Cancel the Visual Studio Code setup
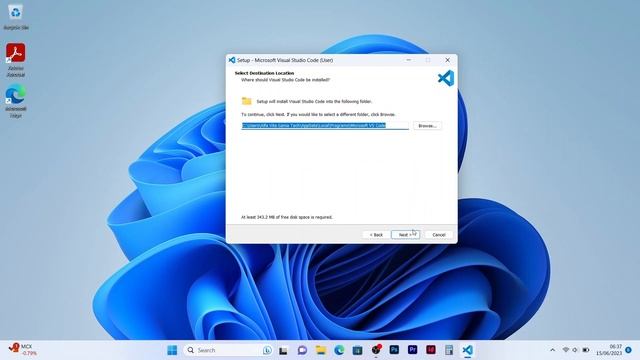Image resolution: width=640 pixels, height=360 pixels. click(x=439, y=235)
